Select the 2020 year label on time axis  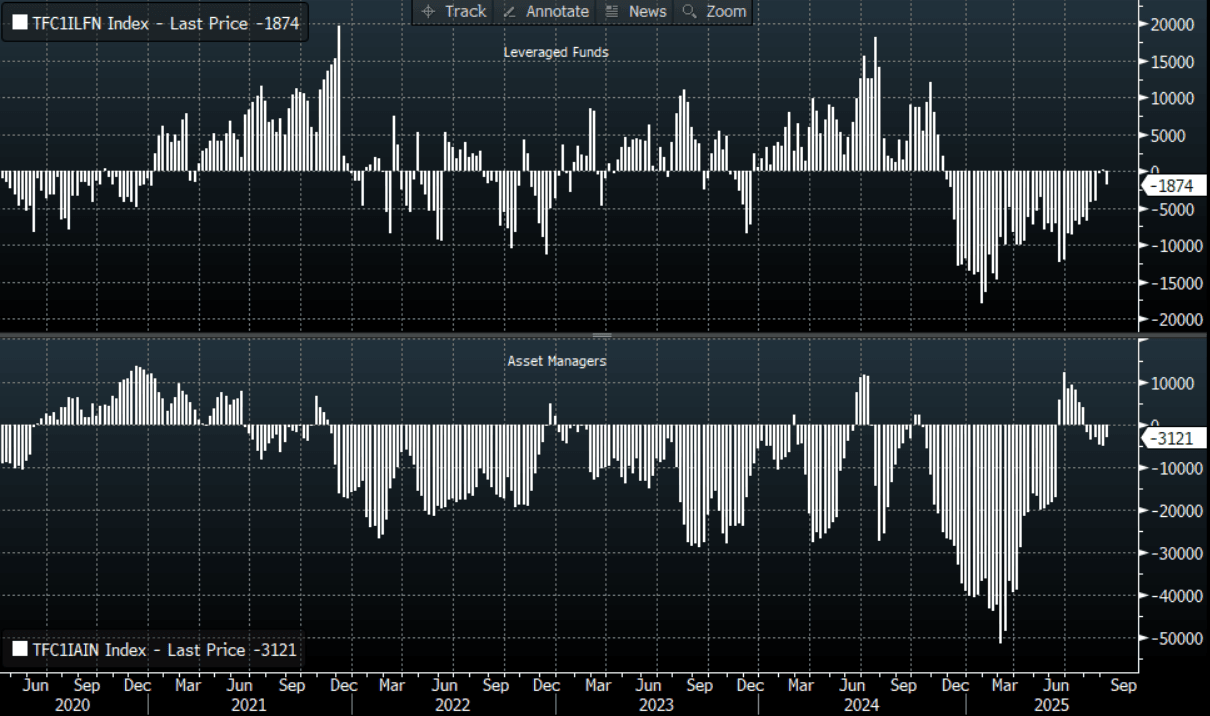[73, 705]
